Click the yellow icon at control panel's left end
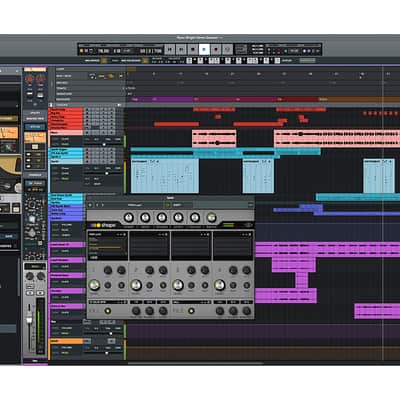This screenshot has width=400, height=400. (81, 51)
